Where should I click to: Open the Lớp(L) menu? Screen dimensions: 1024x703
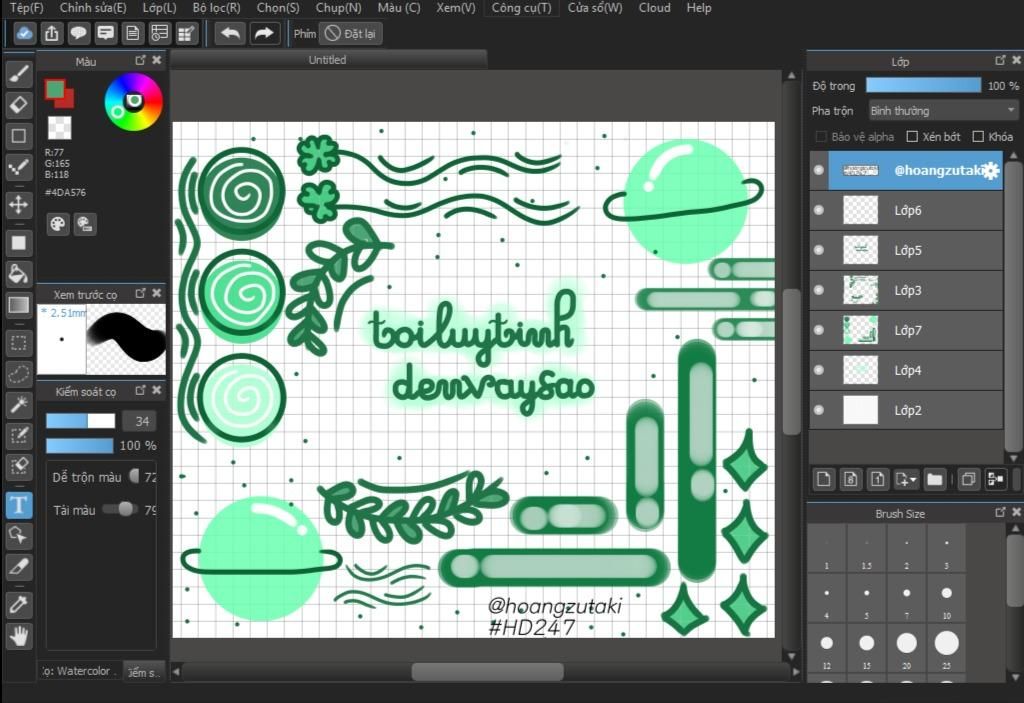click(x=159, y=8)
